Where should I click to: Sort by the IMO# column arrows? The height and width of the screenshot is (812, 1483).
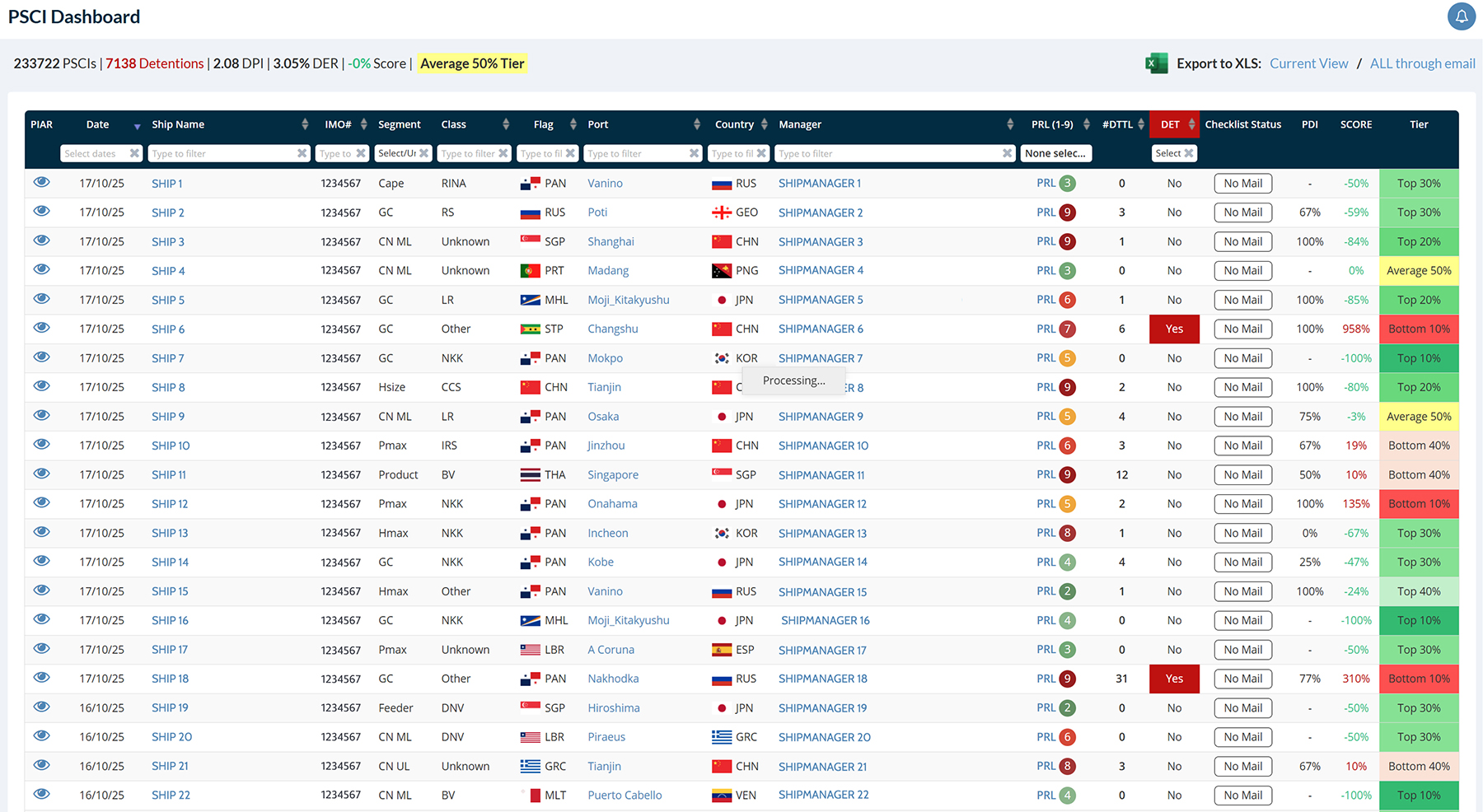click(363, 124)
